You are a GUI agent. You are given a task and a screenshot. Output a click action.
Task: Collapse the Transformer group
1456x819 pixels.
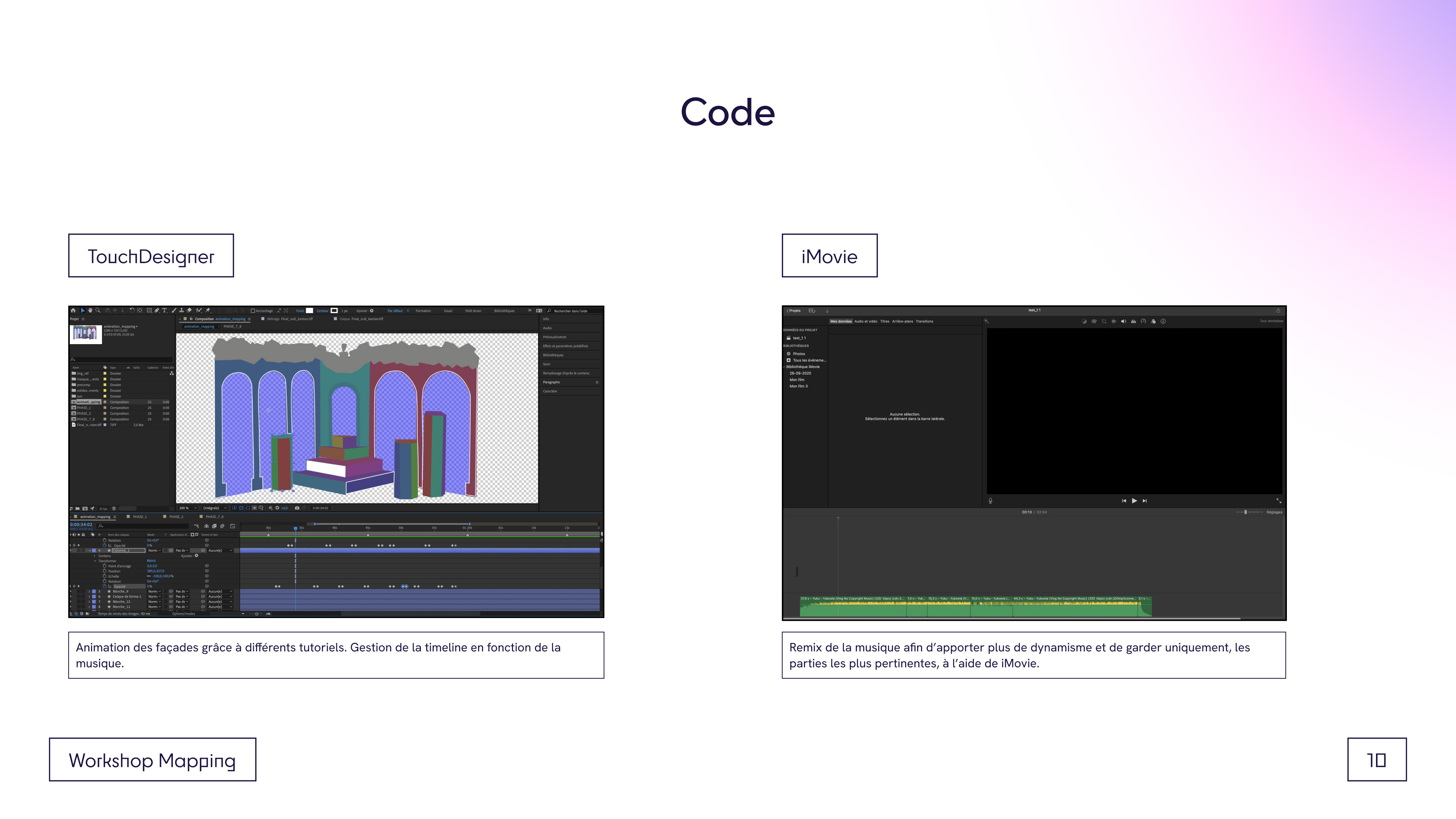click(95, 561)
